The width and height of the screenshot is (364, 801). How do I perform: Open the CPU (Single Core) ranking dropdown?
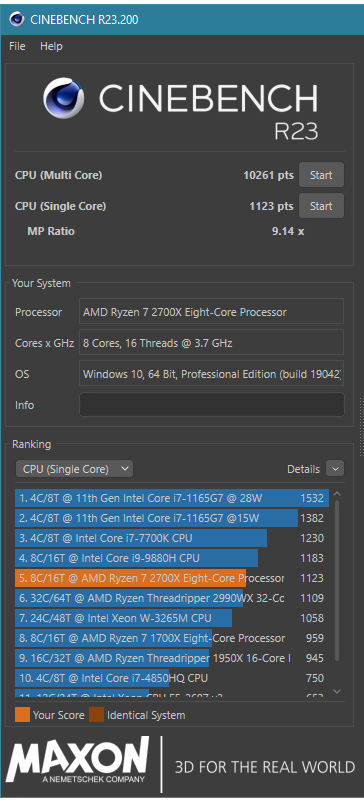pos(74,469)
